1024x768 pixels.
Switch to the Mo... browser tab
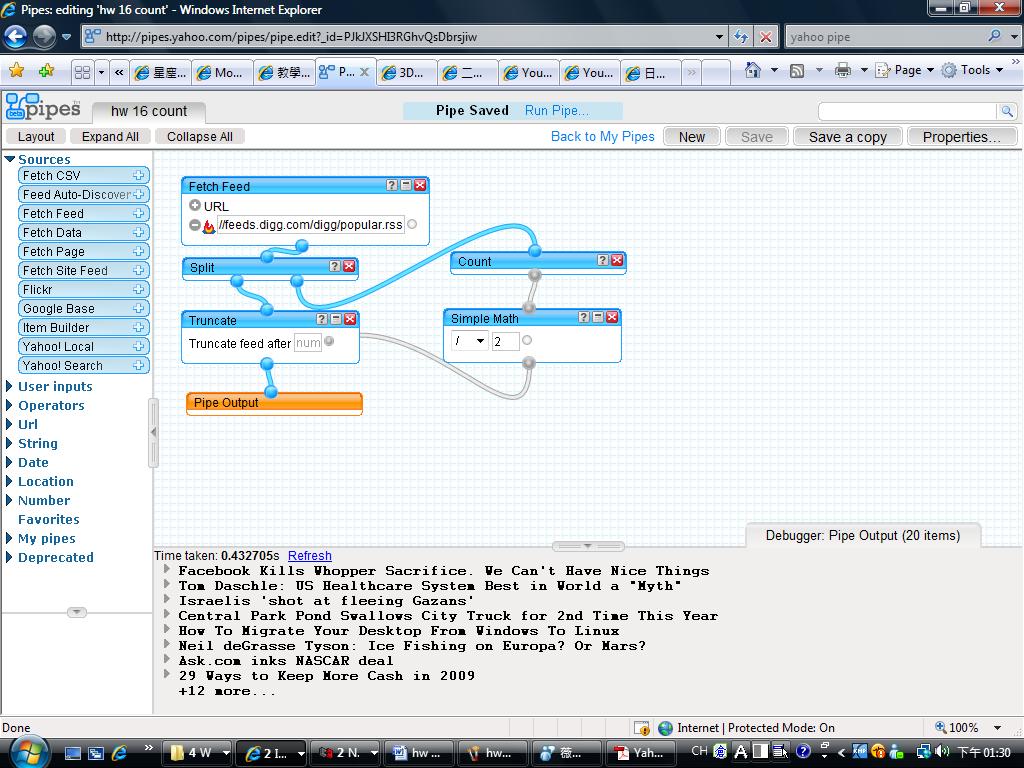221,72
